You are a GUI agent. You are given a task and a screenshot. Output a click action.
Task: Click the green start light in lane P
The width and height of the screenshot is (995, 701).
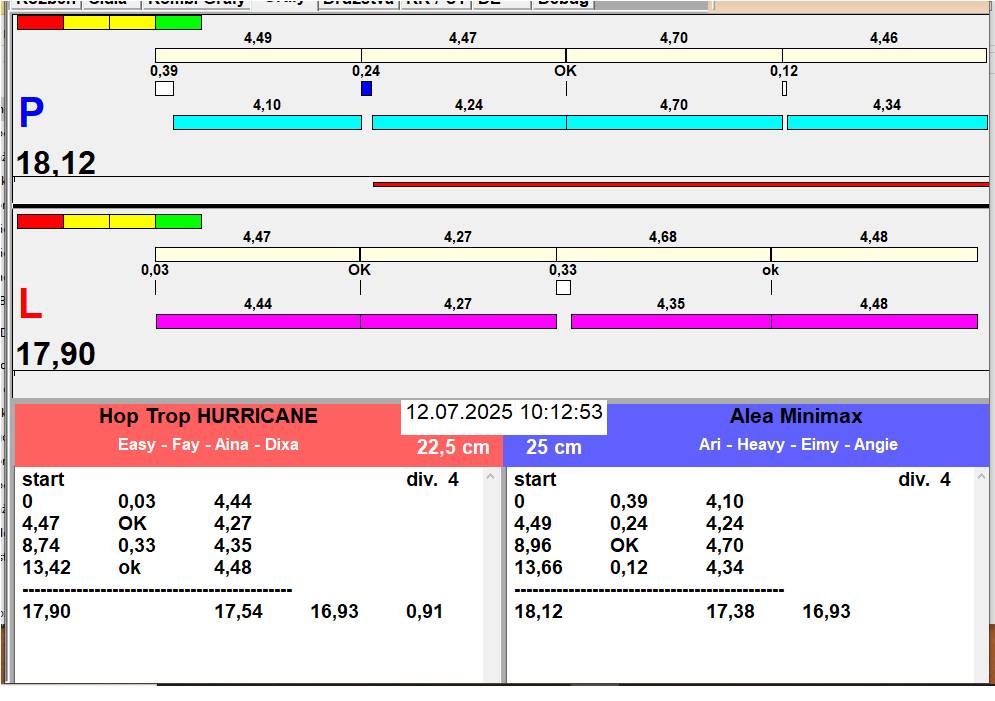[178, 22]
